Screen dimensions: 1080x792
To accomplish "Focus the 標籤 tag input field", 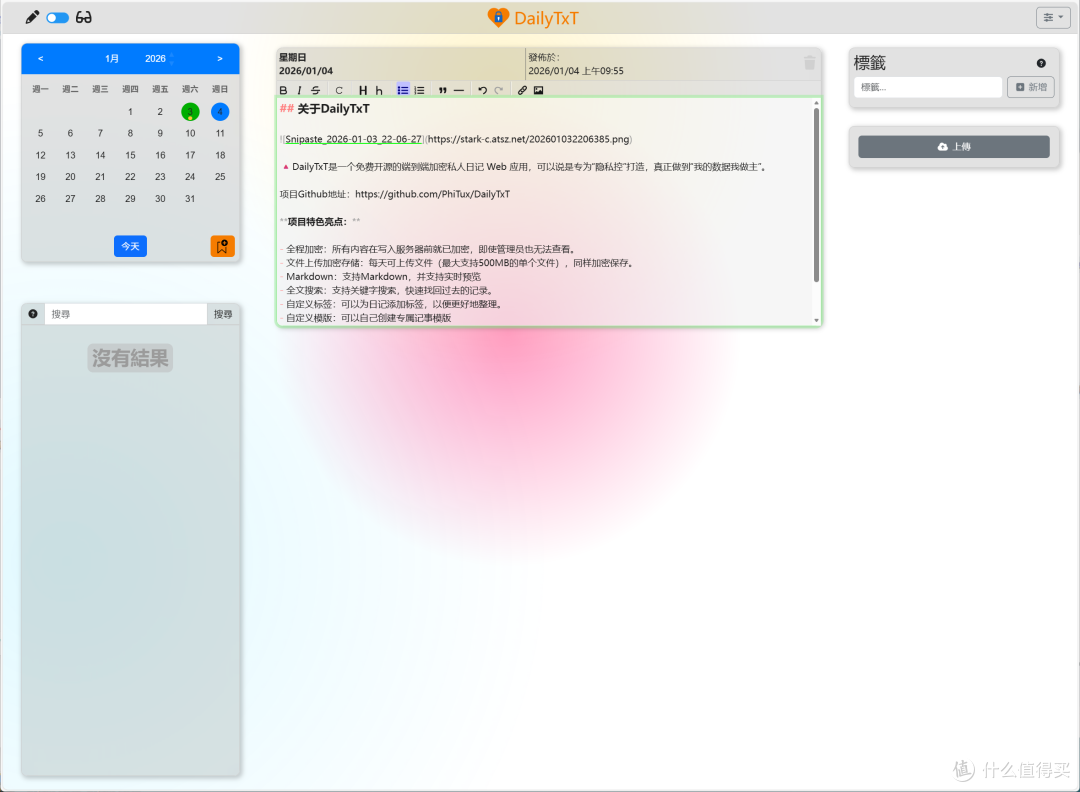I will (x=928, y=87).
